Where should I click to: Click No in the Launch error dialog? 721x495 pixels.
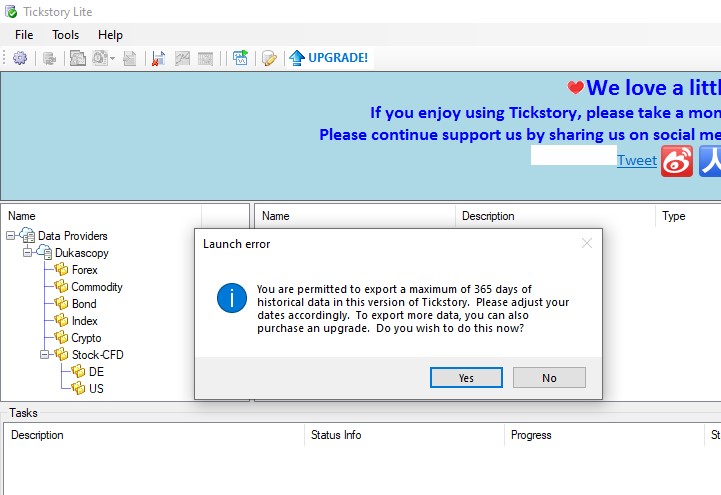click(549, 378)
